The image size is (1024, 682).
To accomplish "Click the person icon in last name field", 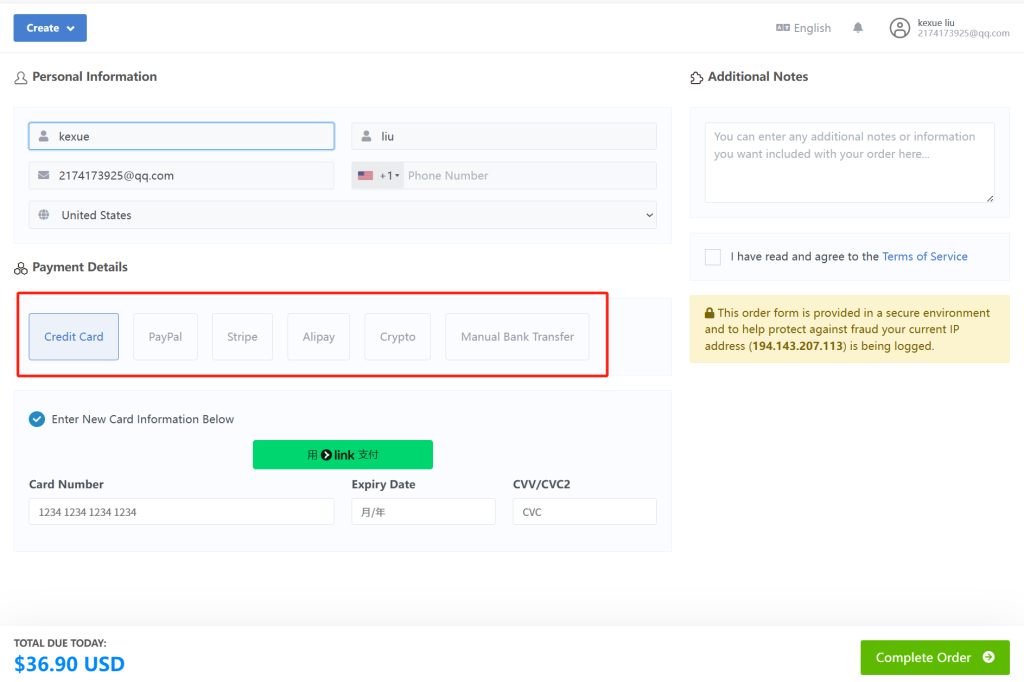I will click(366, 136).
